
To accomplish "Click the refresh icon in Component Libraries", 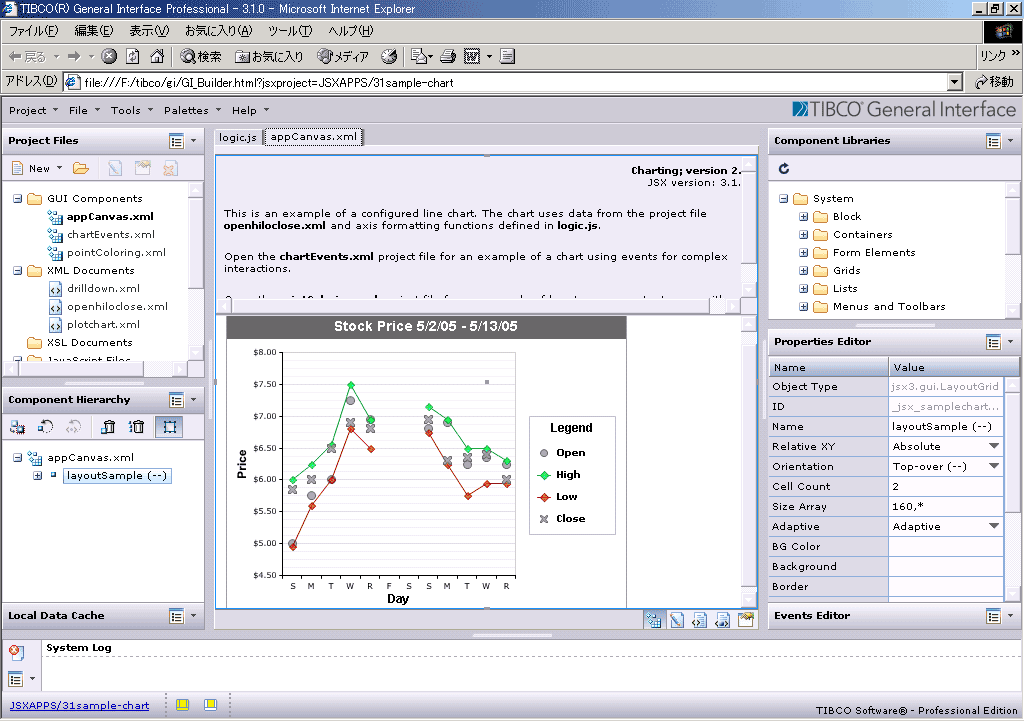I will coord(784,168).
